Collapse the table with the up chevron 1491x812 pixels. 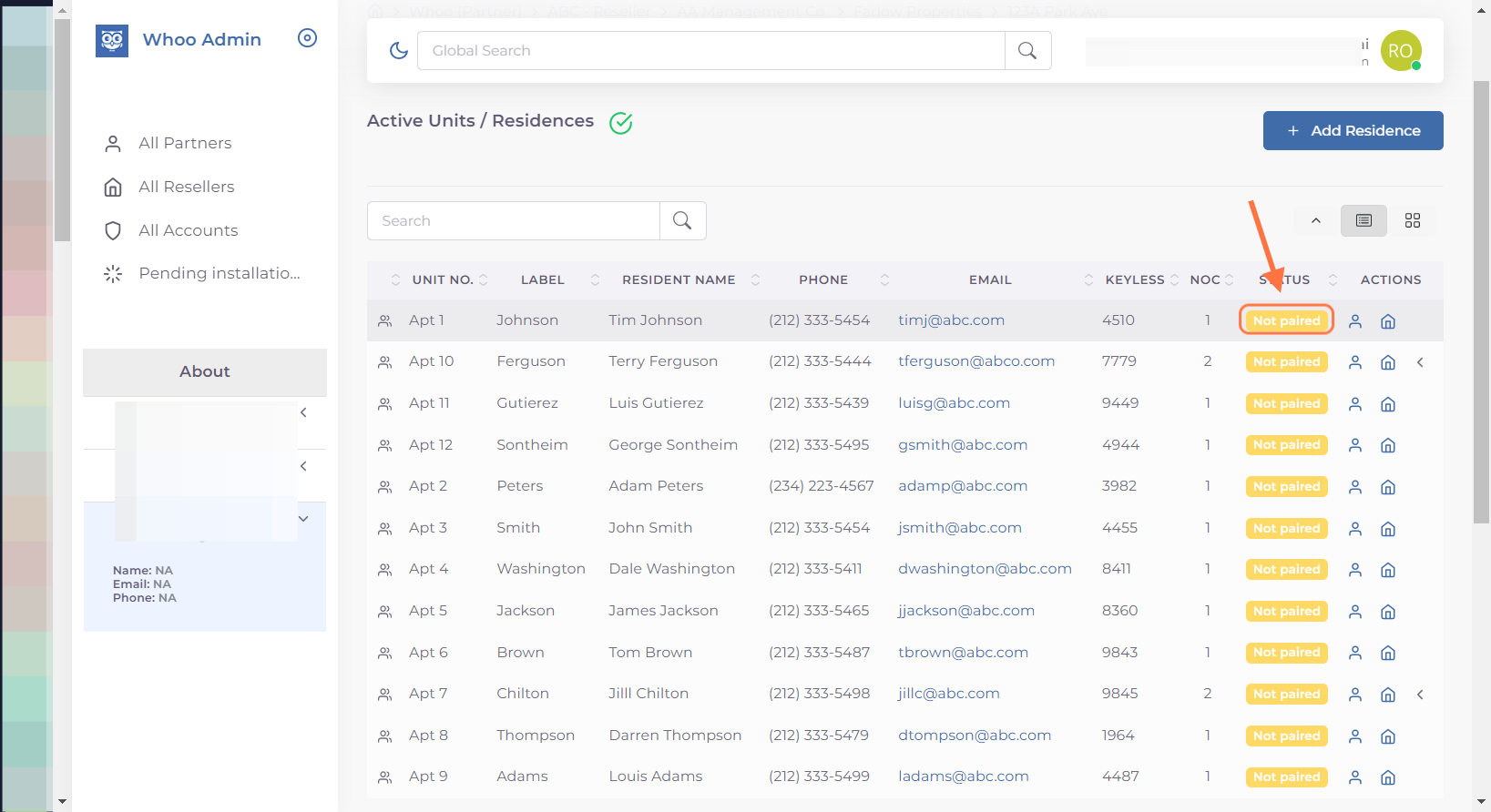click(x=1315, y=220)
